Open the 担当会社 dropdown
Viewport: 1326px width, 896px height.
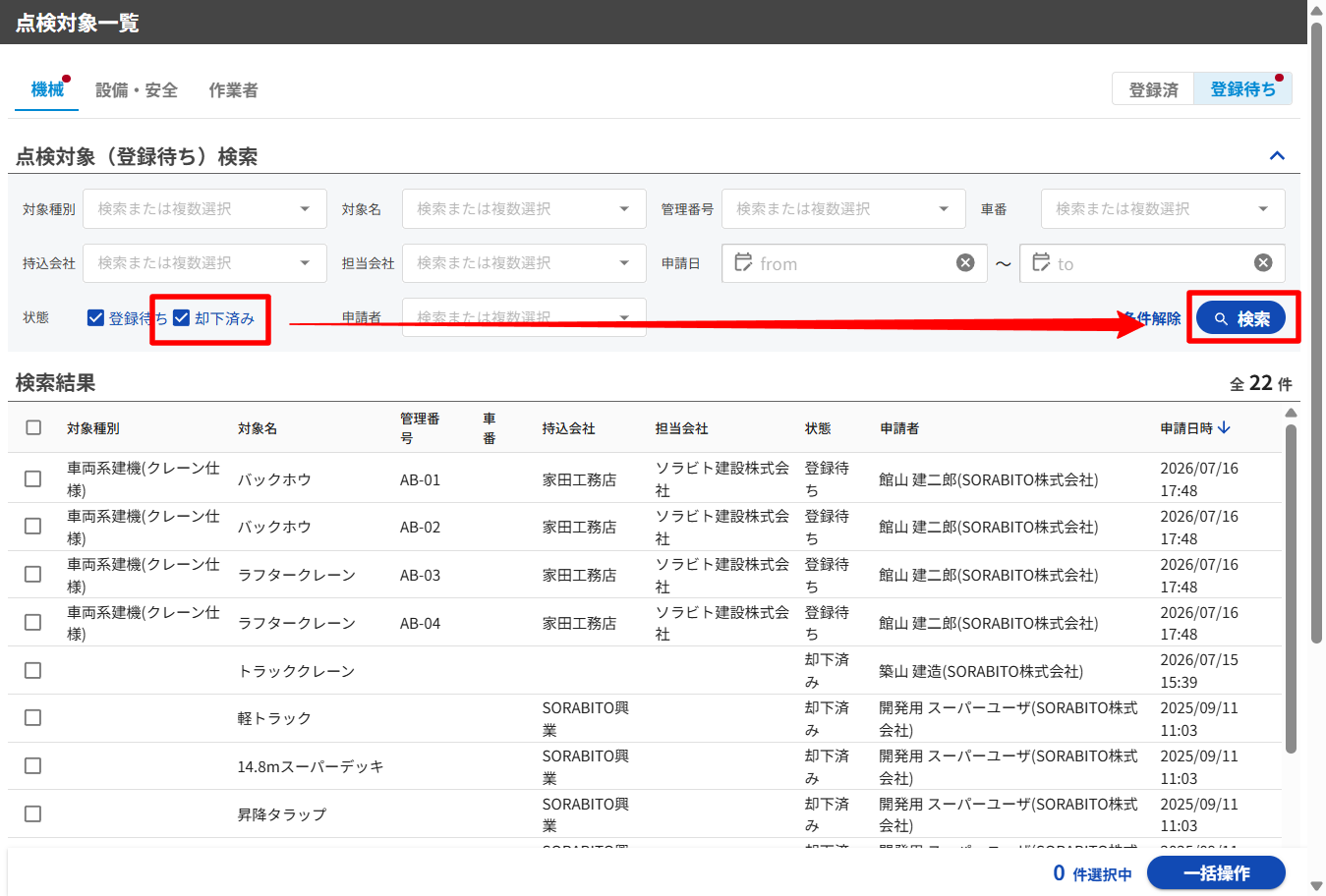tap(524, 262)
